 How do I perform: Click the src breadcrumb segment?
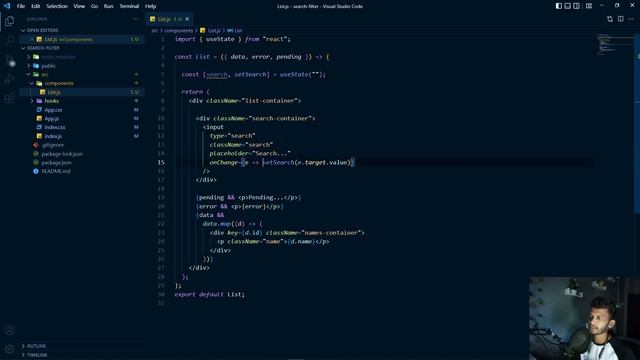click(155, 31)
